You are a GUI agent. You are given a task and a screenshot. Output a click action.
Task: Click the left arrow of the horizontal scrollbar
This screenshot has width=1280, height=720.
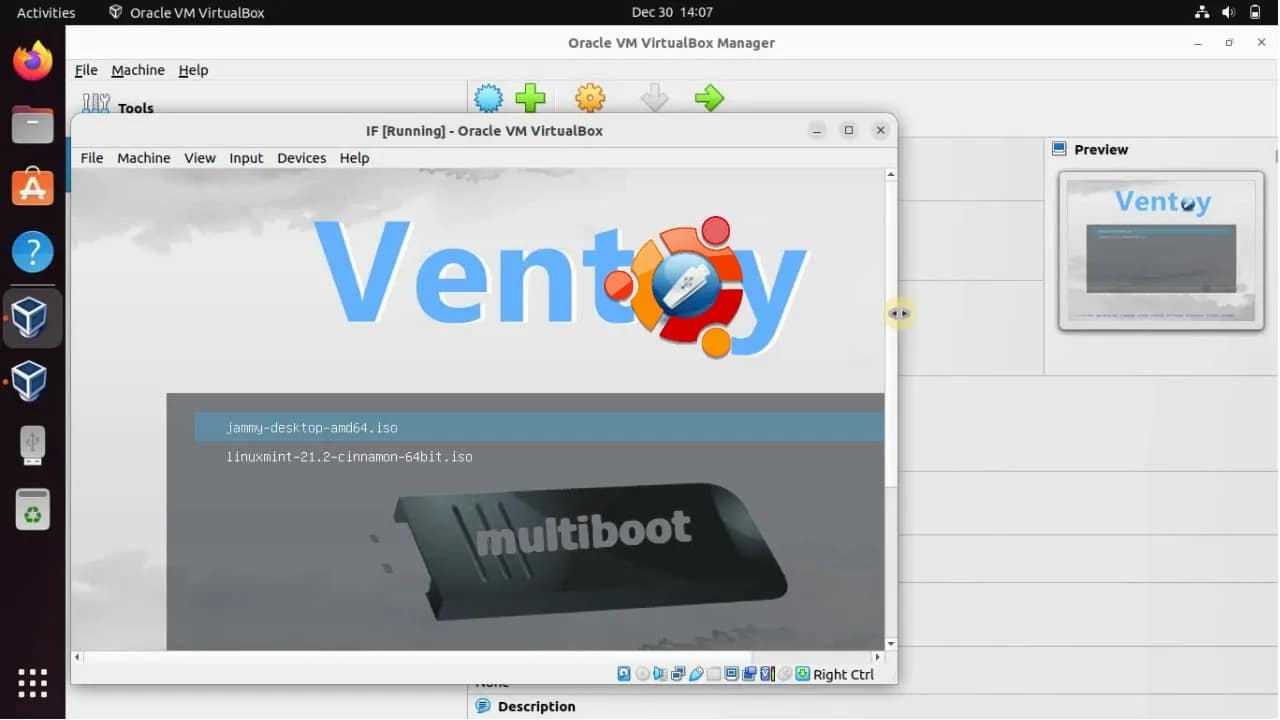pos(76,657)
